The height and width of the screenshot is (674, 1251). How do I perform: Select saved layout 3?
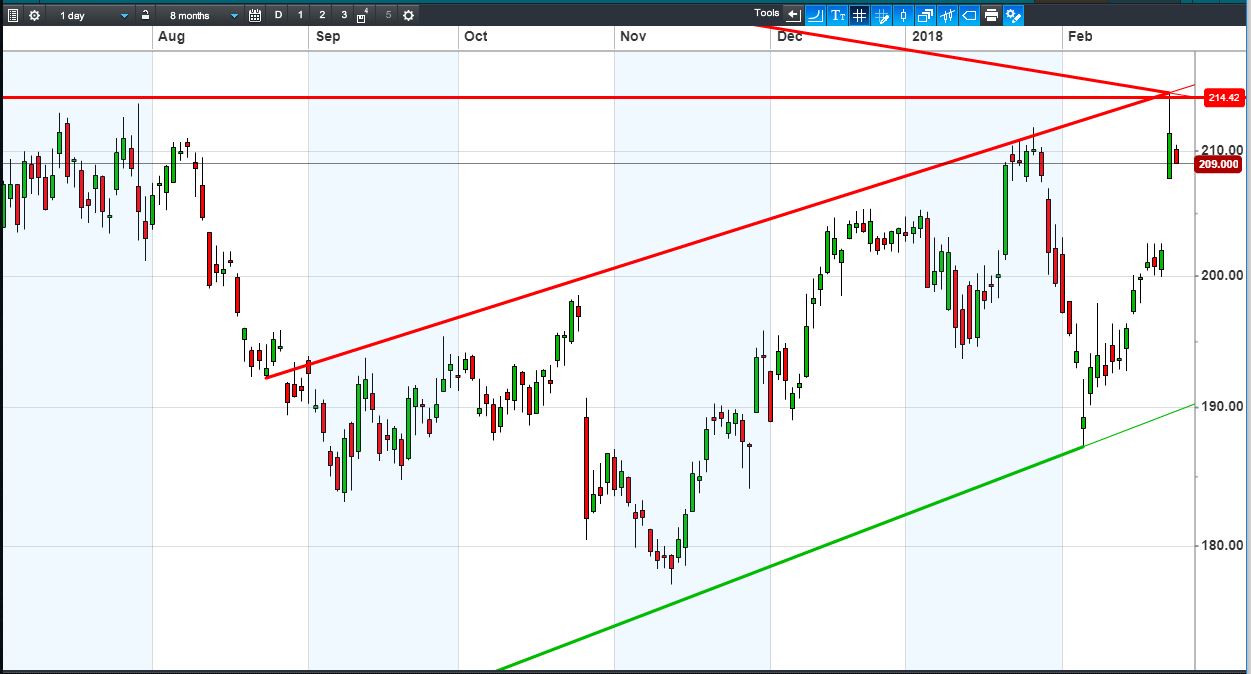[x=344, y=15]
